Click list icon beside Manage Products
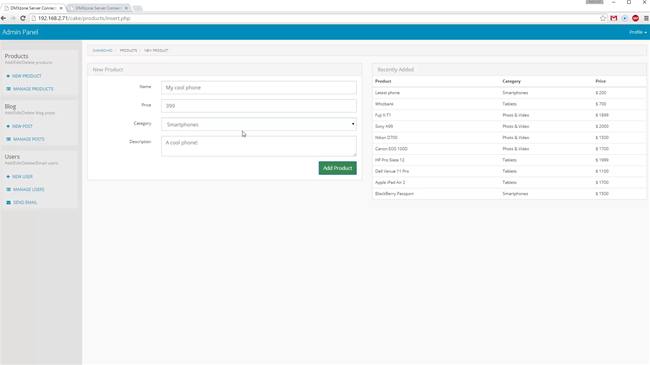The height and width of the screenshot is (365, 650). [x=8, y=89]
